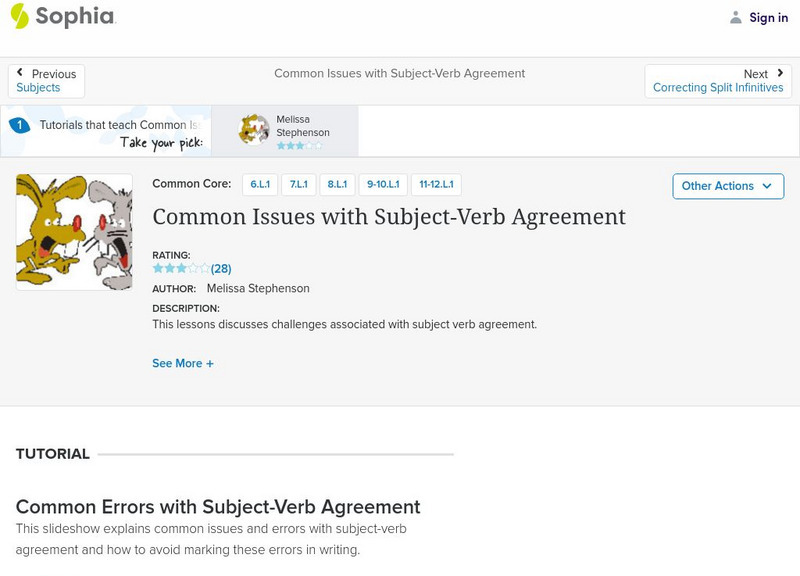
Task: Click the Sign in person icon
Action: 737,16
